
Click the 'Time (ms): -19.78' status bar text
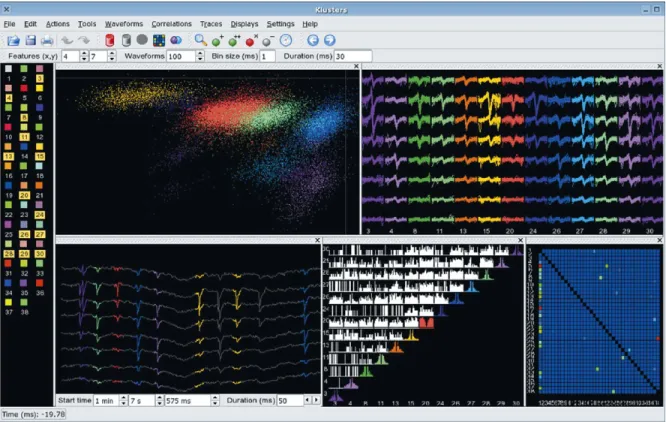tap(34, 414)
